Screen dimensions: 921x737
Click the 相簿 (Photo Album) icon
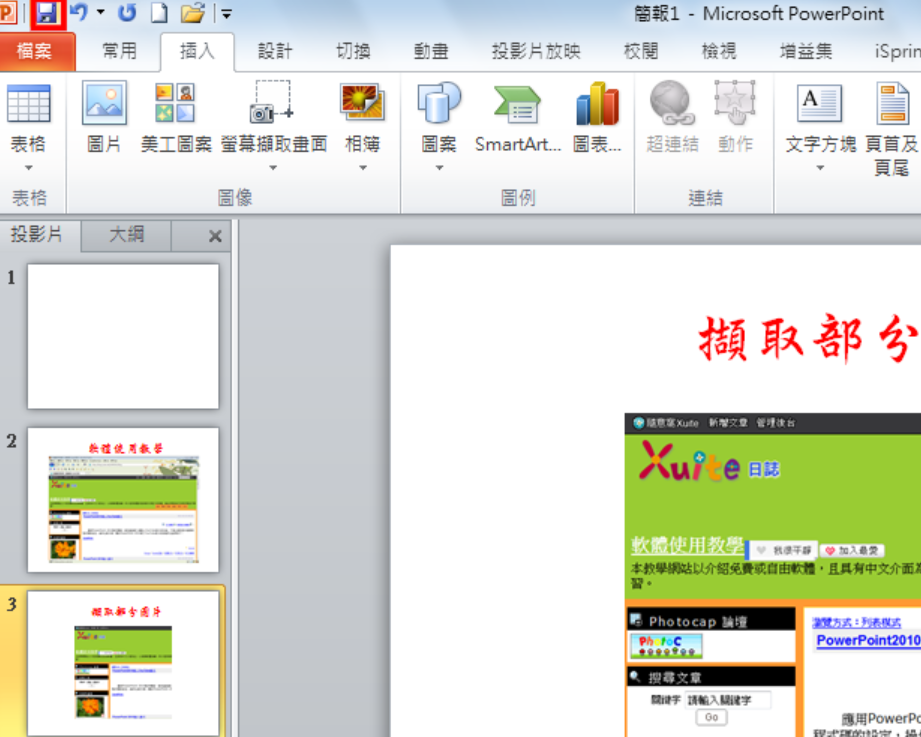coord(362,102)
